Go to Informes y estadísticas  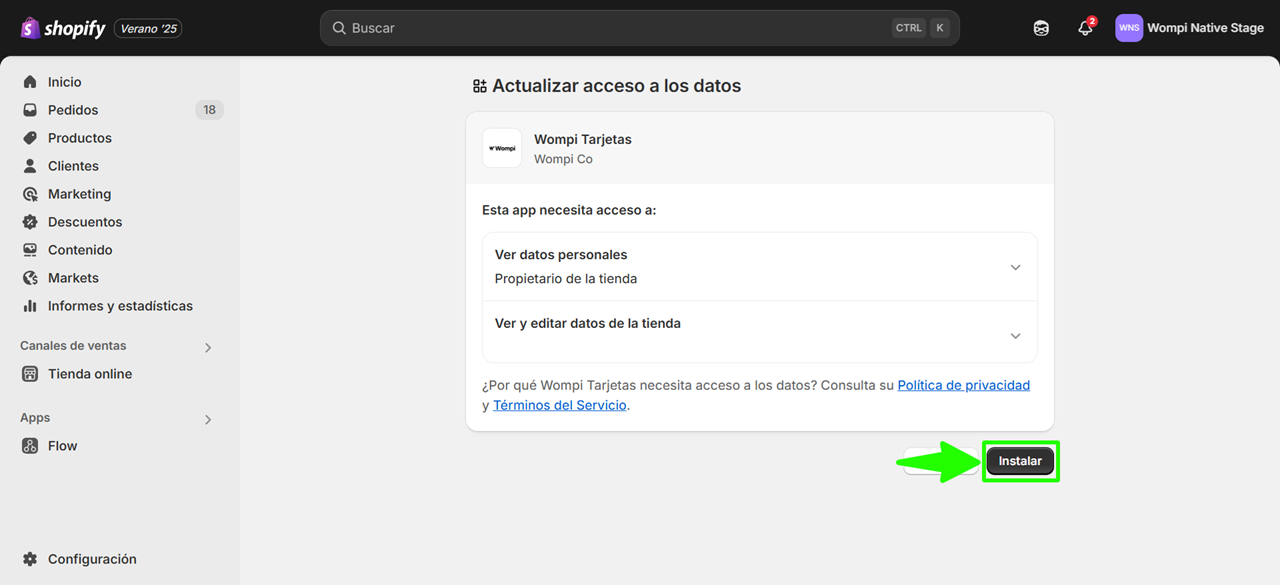(x=120, y=306)
